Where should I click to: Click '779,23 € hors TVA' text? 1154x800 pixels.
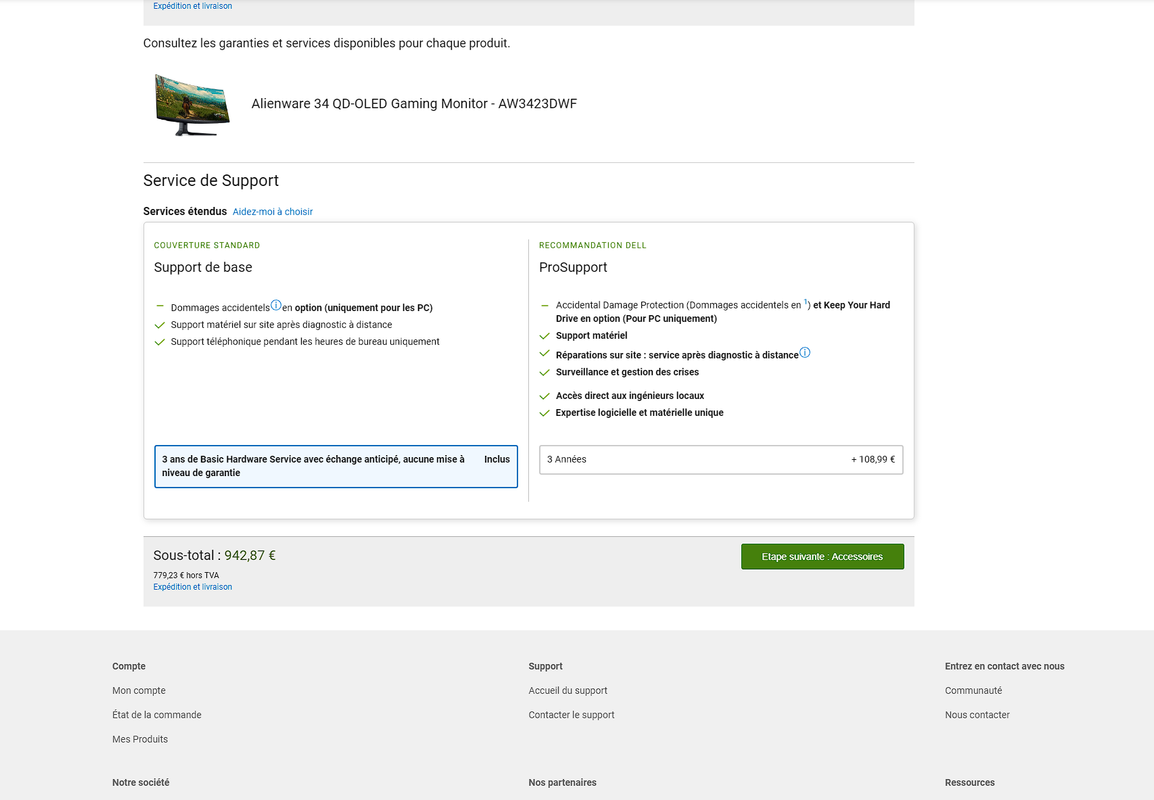185,576
